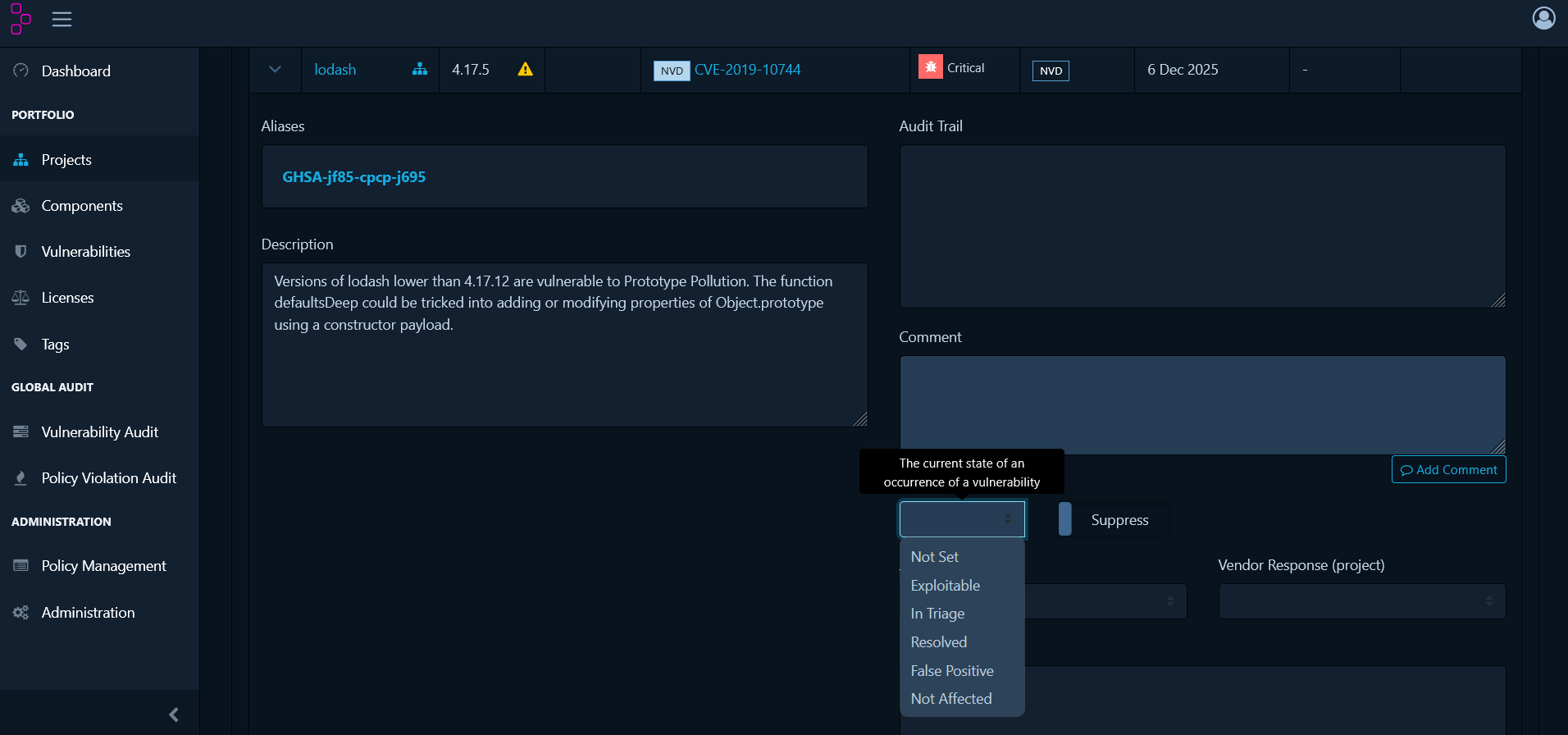Click the NVD badge before CVE-2019-10744

[x=672, y=71]
